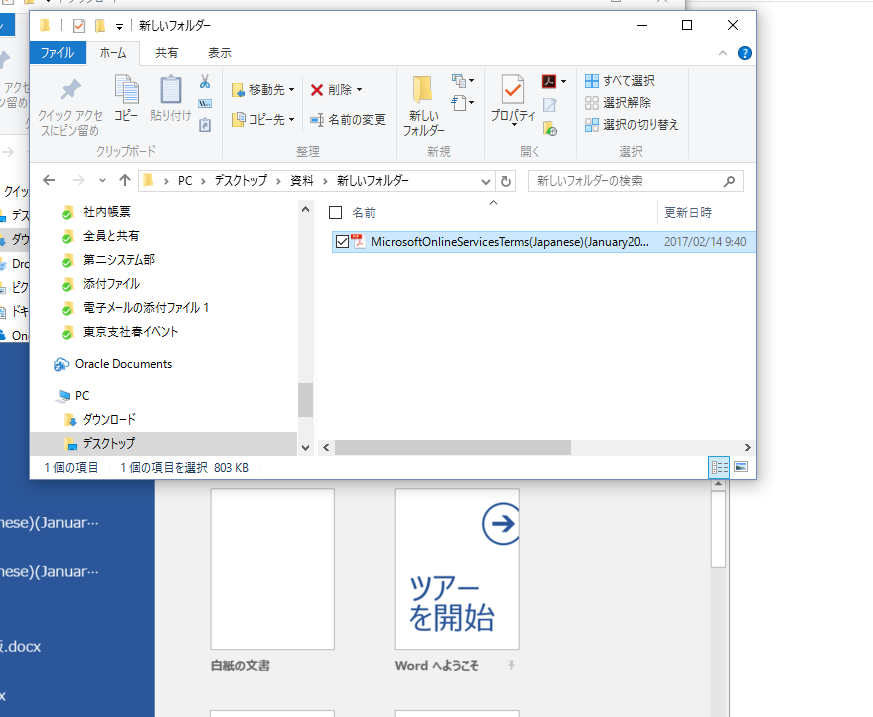Switch to the 共有 tab

166,53
